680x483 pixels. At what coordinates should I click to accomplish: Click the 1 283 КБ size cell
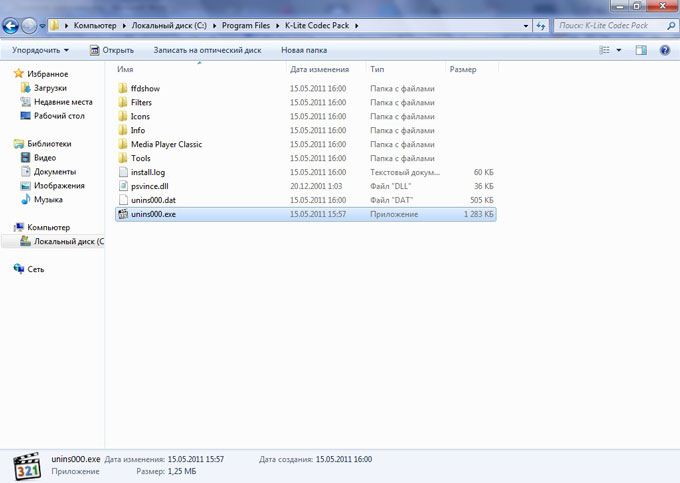(x=478, y=214)
